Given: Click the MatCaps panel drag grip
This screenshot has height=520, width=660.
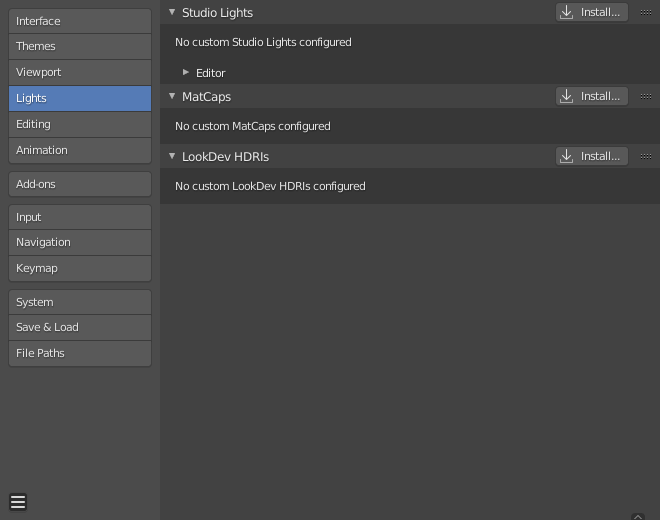Looking at the screenshot, I should (646, 97).
